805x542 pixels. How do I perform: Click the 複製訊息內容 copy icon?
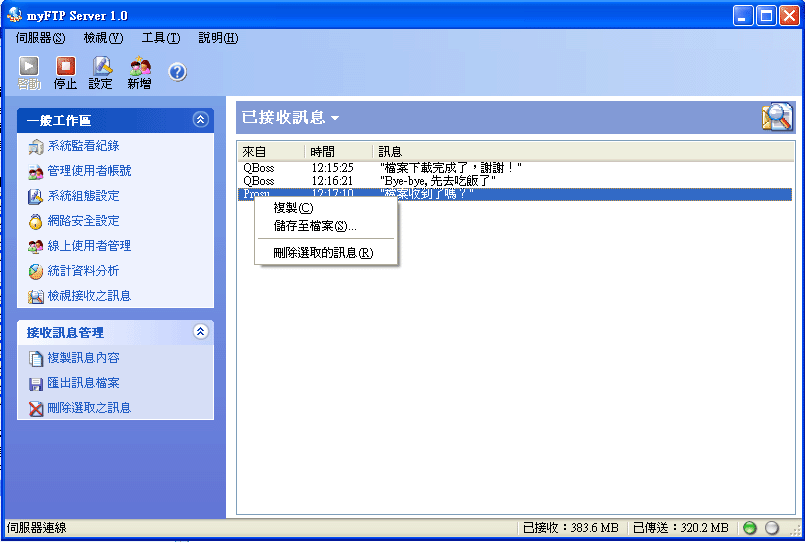pyautogui.click(x=35, y=359)
